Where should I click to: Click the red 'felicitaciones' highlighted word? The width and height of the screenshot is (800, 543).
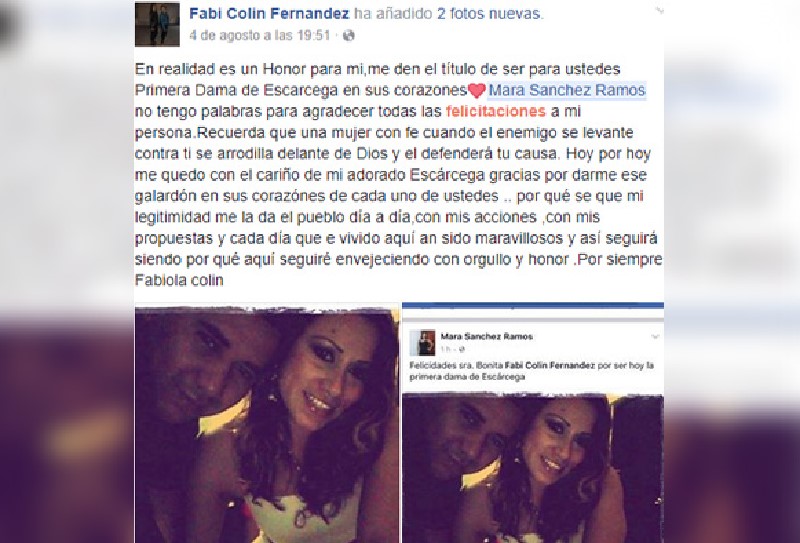[495, 111]
